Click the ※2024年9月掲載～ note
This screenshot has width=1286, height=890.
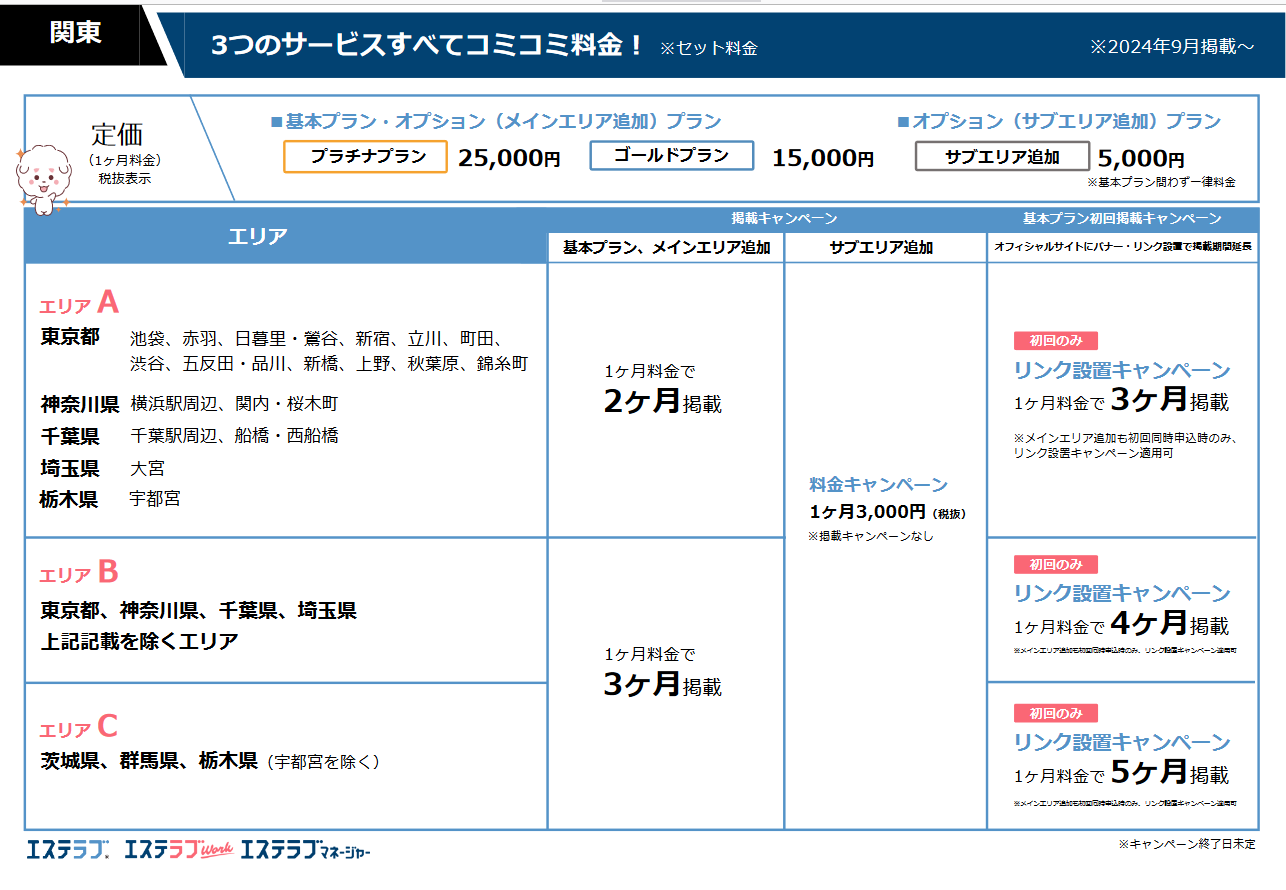click(x=1171, y=47)
